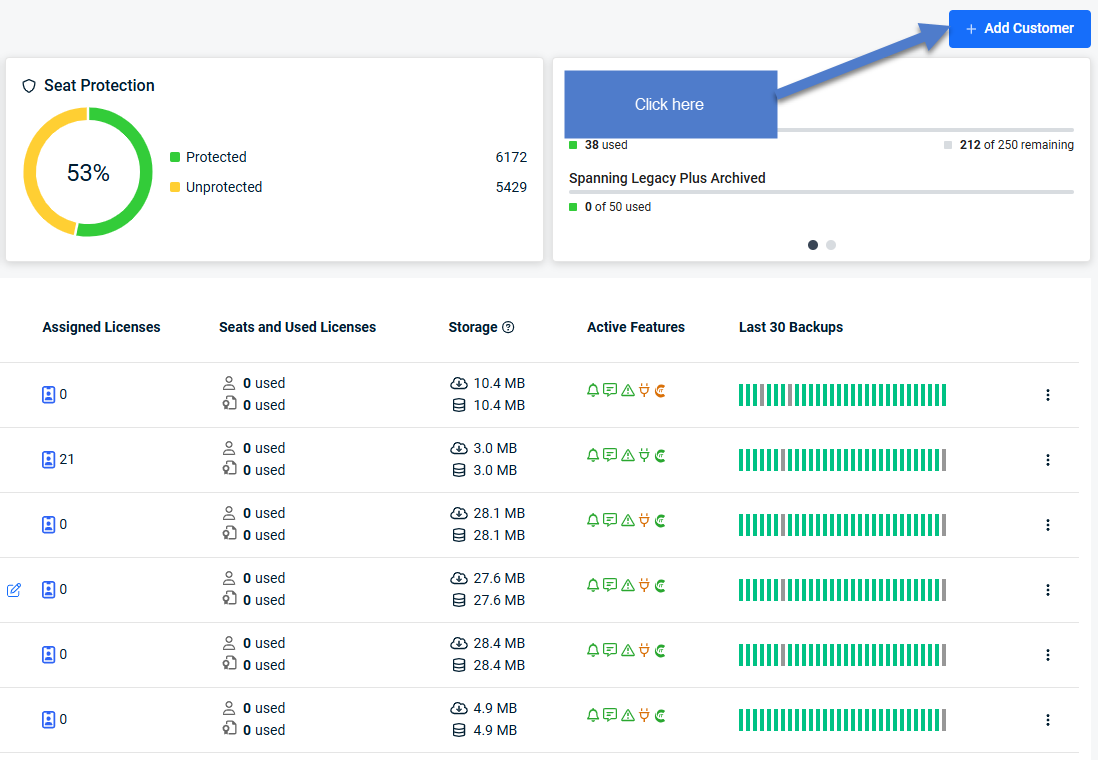Click the Spanning Legacy Plus Archived usage bar
Screen dimensions: 1098x760
(x=821, y=192)
